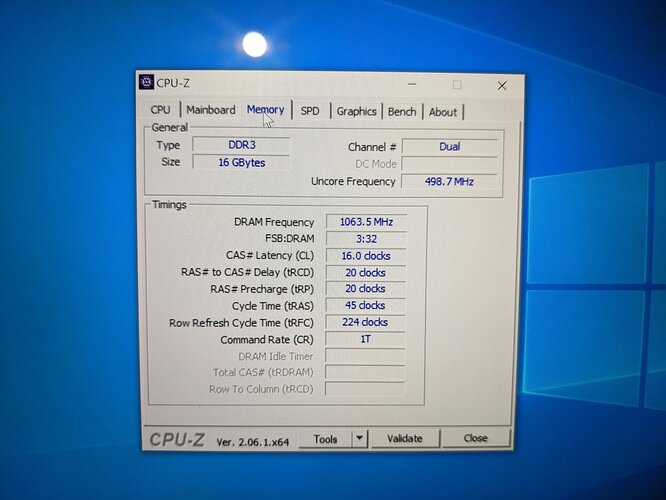Click the 3:32 FSB:DRAM value

366,239
